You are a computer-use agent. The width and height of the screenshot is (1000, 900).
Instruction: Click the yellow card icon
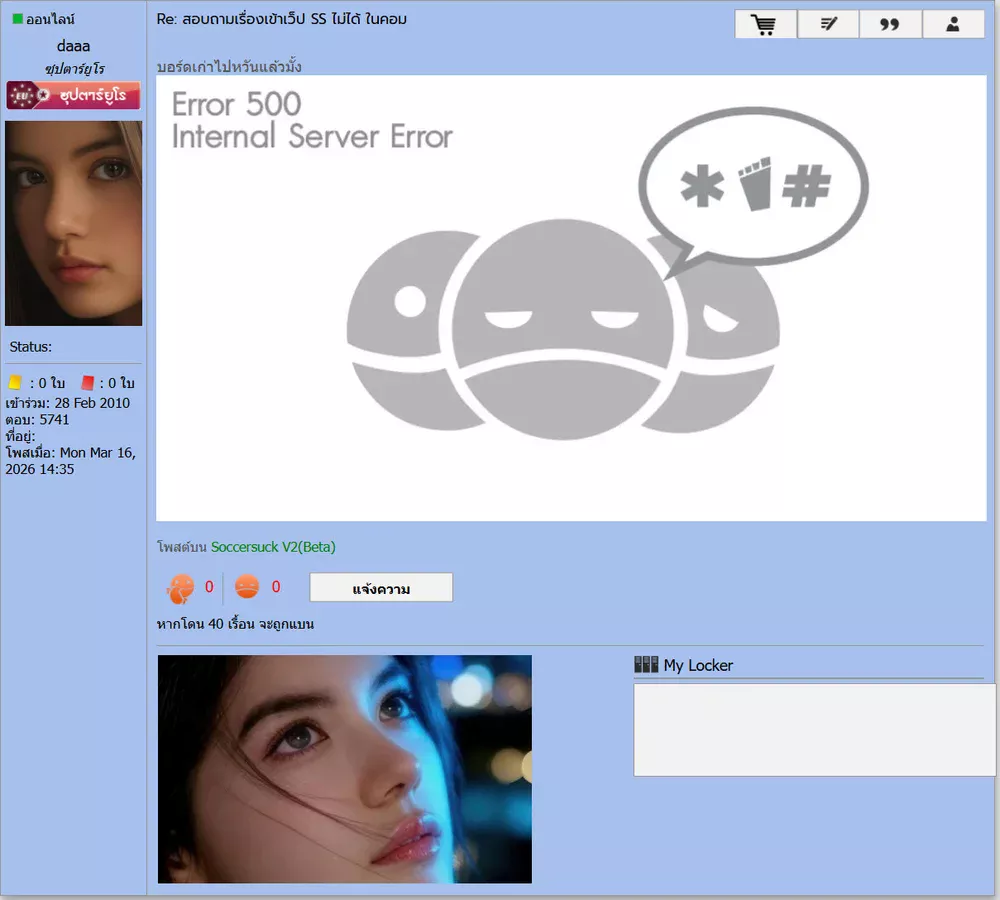point(15,382)
